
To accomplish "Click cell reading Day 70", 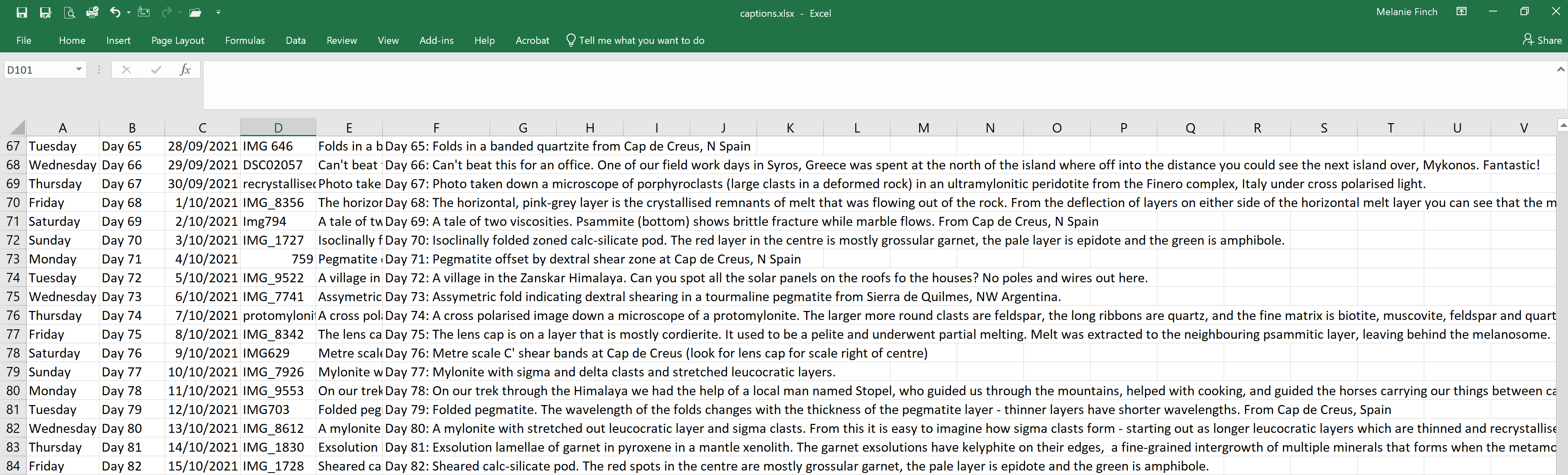I will pyautogui.click(x=132, y=240).
